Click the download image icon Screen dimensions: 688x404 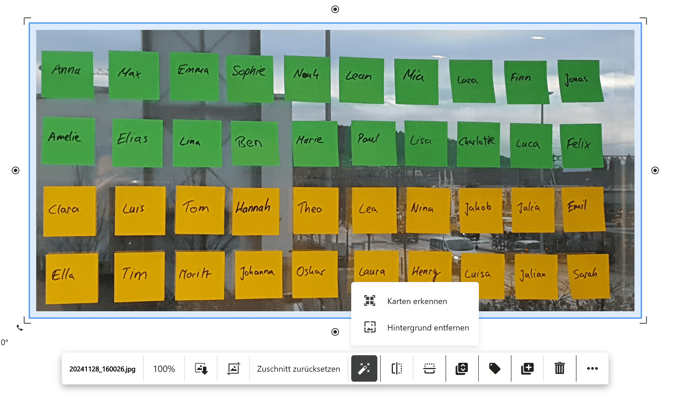point(201,368)
